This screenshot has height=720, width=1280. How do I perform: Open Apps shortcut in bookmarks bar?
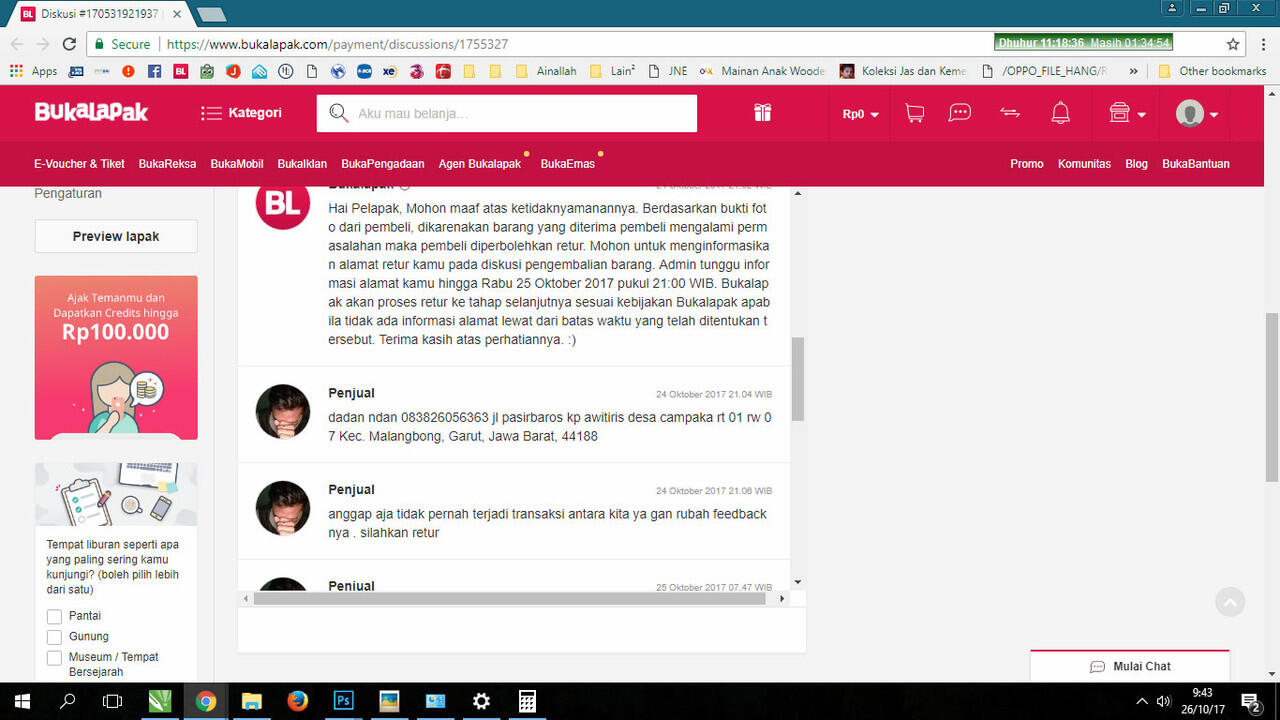(x=33, y=71)
